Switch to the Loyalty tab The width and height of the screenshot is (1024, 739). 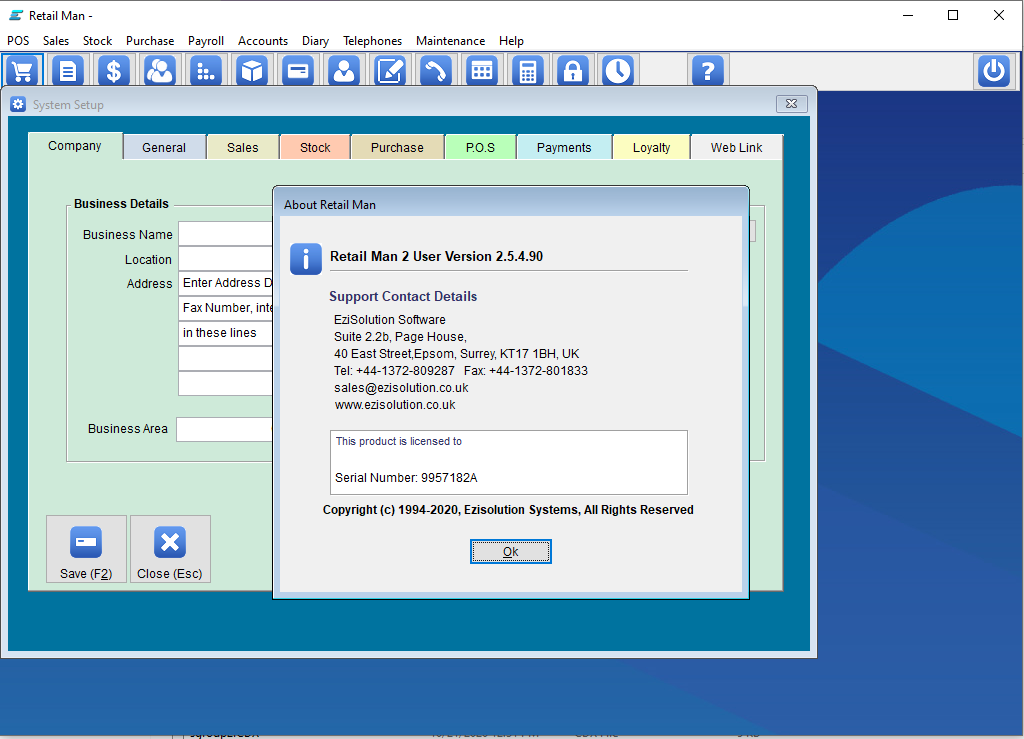652,148
